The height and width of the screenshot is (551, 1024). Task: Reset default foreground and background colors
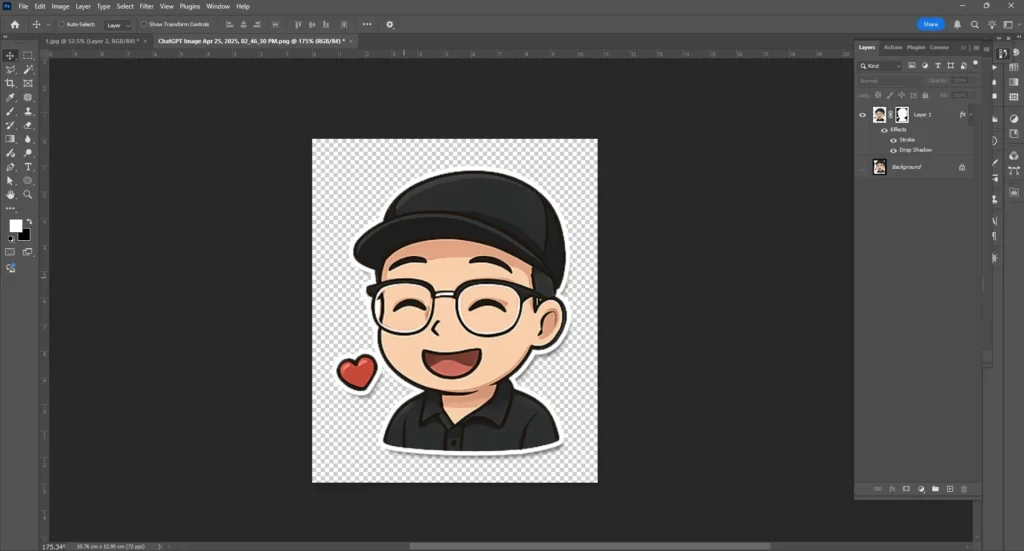tap(10, 239)
